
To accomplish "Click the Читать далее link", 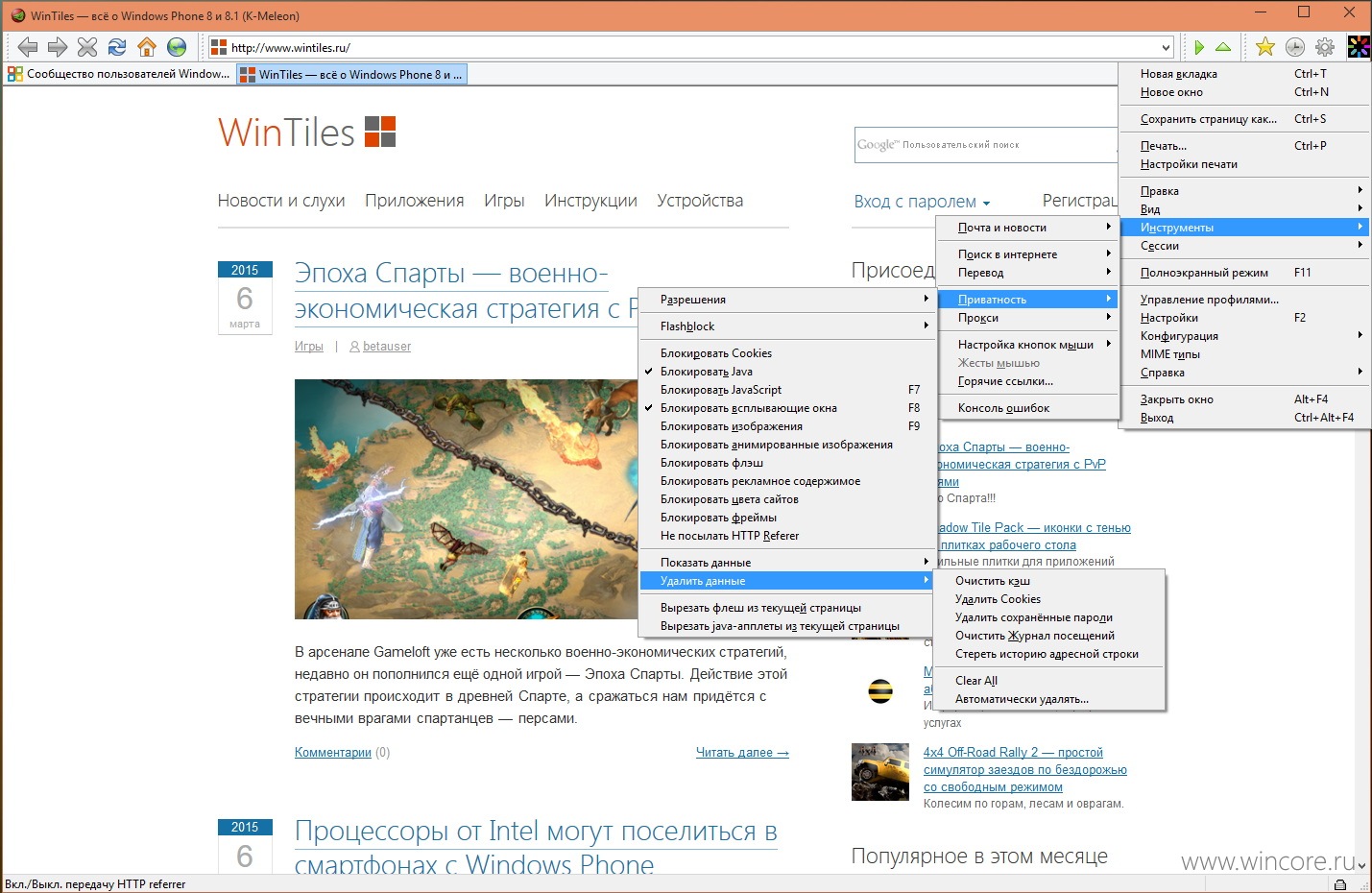I will tap(742, 753).
